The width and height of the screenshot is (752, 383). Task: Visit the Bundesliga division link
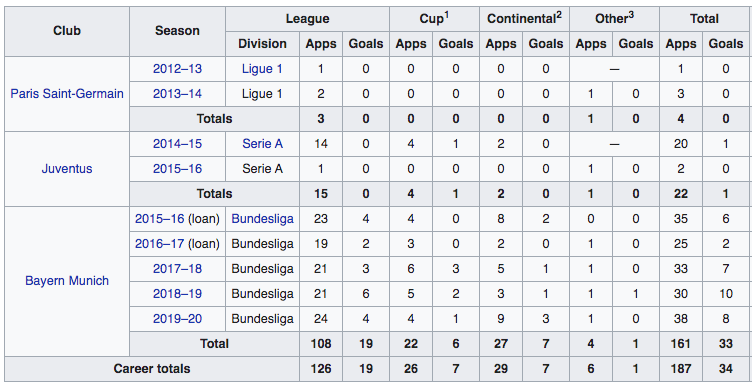(262, 219)
